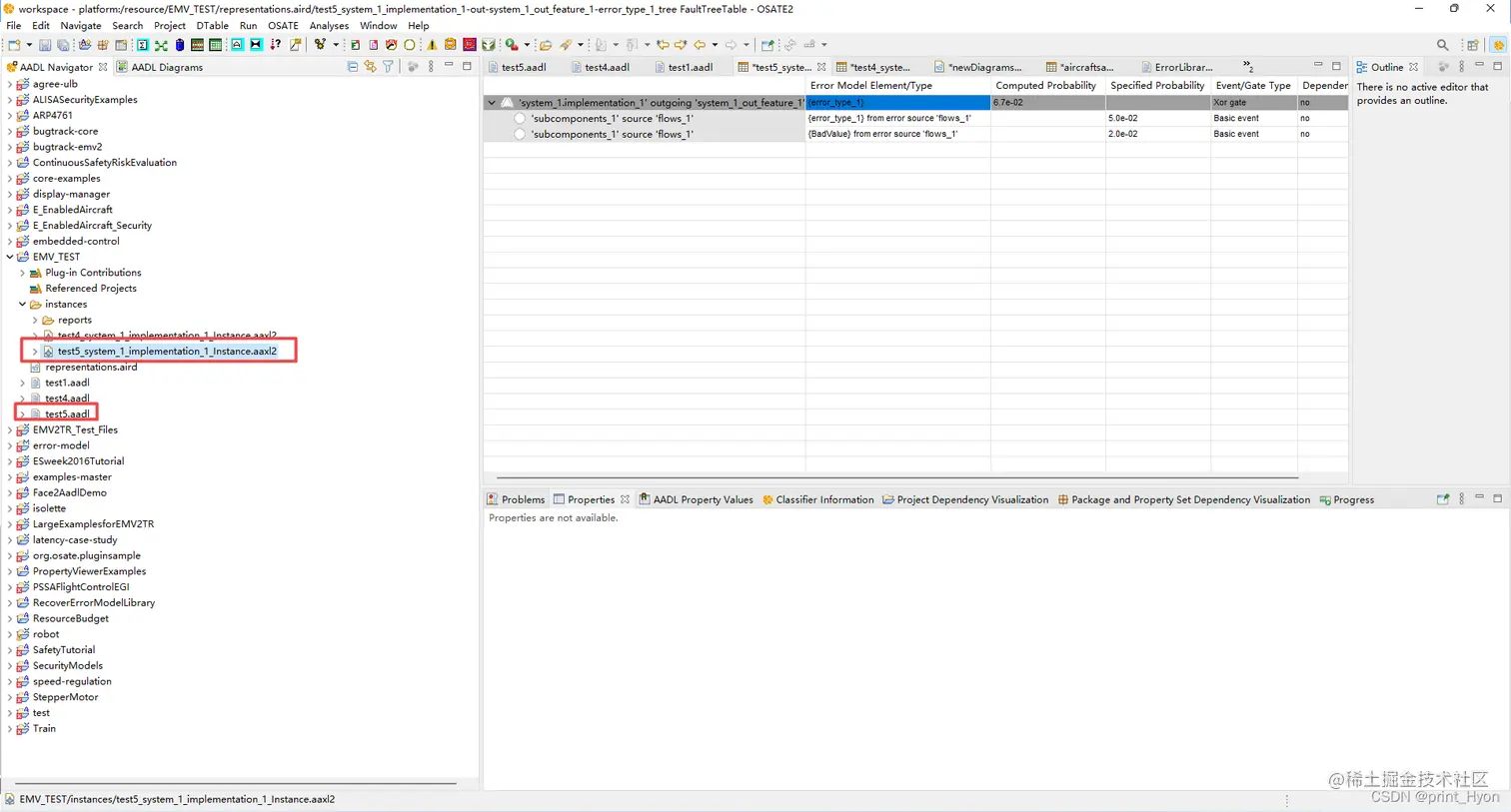Click the yellow back navigation arrow
The height and width of the screenshot is (812, 1511).
[700, 45]
